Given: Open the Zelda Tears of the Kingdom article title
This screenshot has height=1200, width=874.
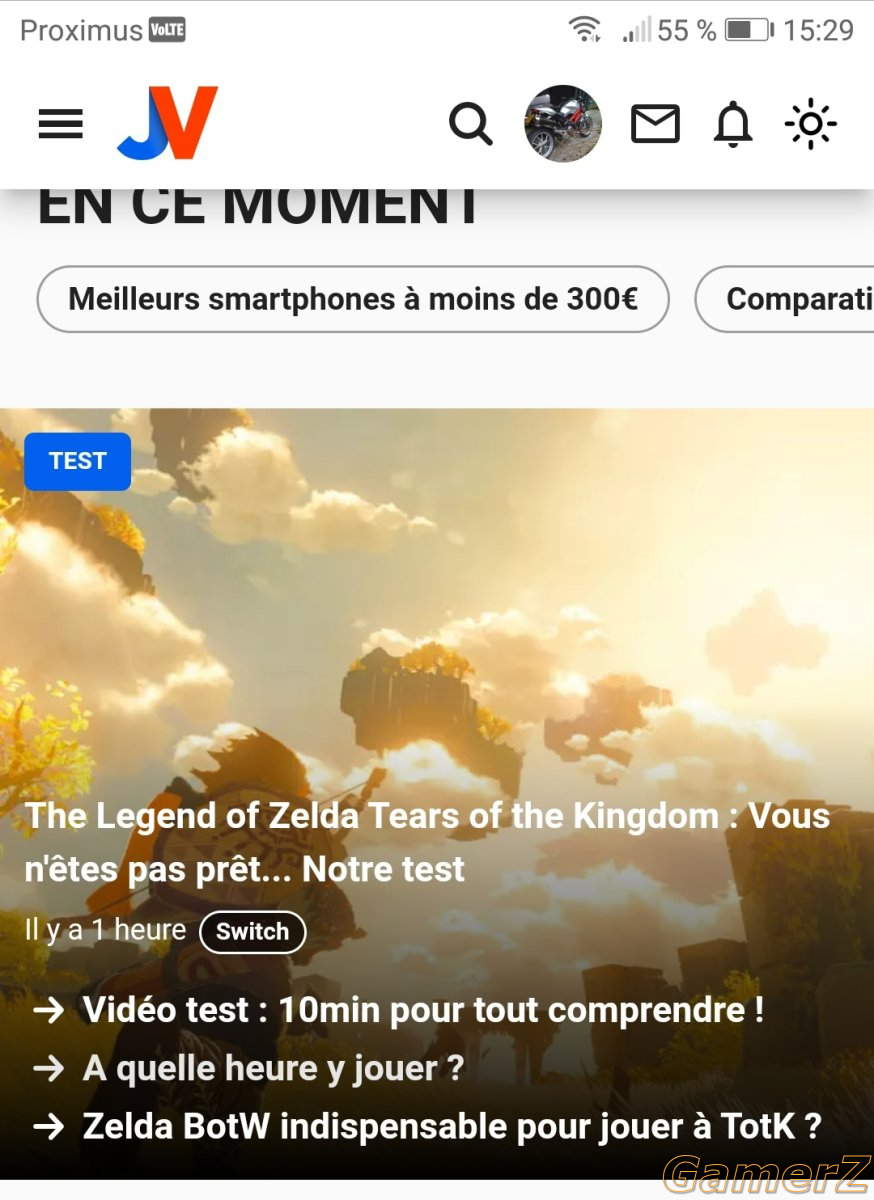Looking at the screenshot, I should coord(428,842).
